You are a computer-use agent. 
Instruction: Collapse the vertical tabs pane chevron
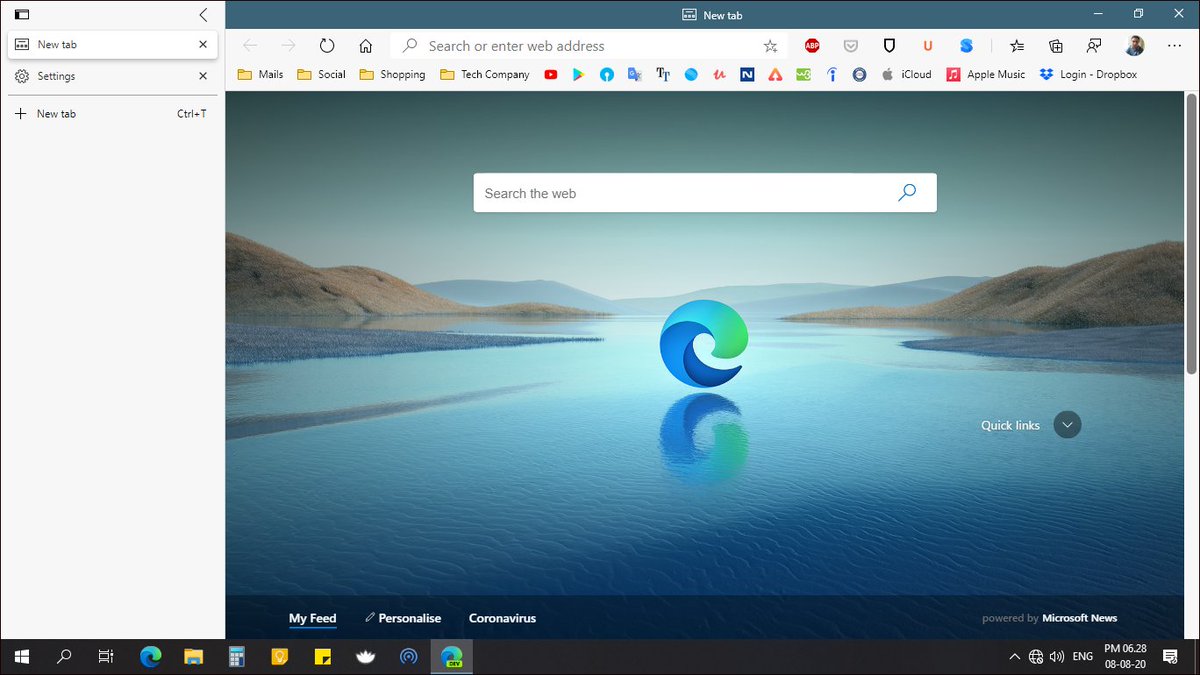tap(203, 15)
